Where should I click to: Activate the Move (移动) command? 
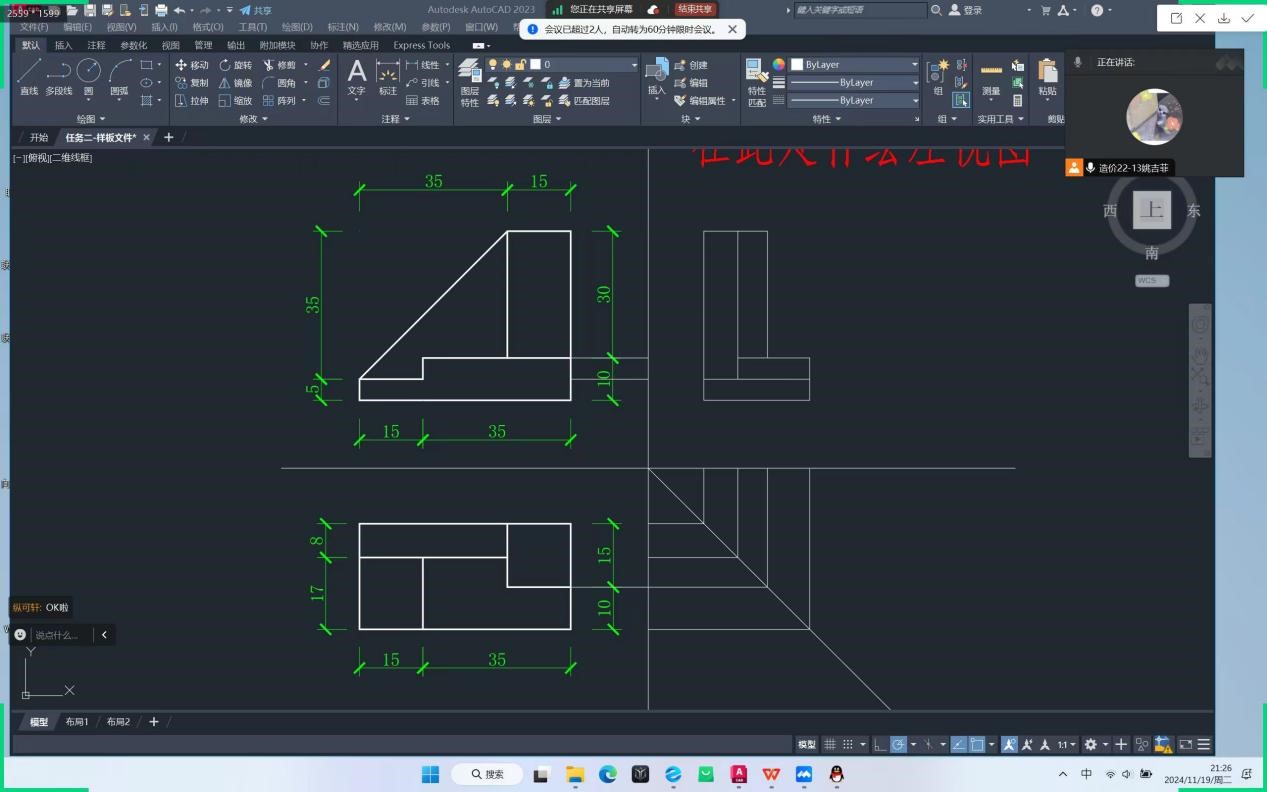(191, 65)
